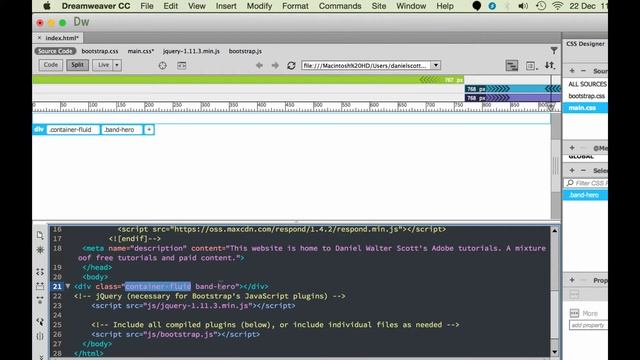Select .band-hero in Selectors list
Image resolution: width=640 pixels, height=360 pixels.
click(x=586, y=195)
